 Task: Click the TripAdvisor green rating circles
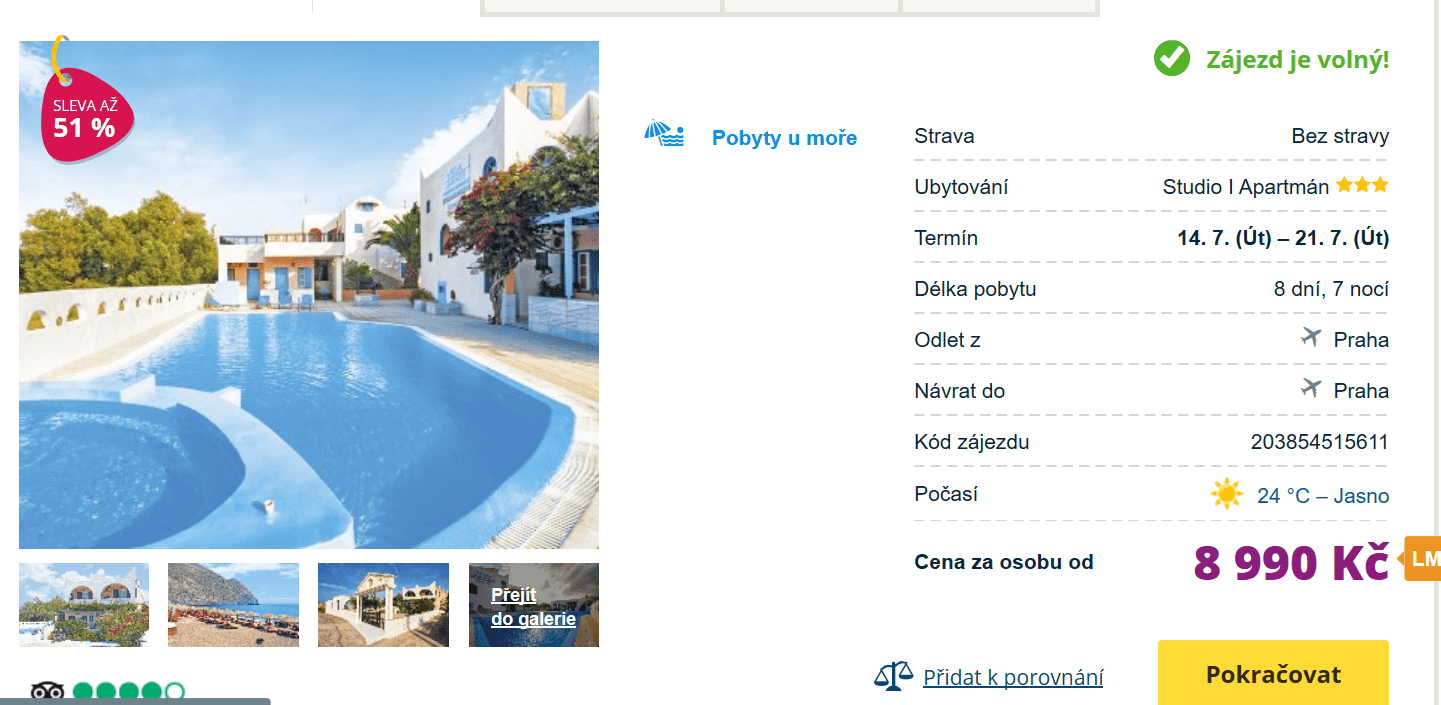tap(129, 692)
